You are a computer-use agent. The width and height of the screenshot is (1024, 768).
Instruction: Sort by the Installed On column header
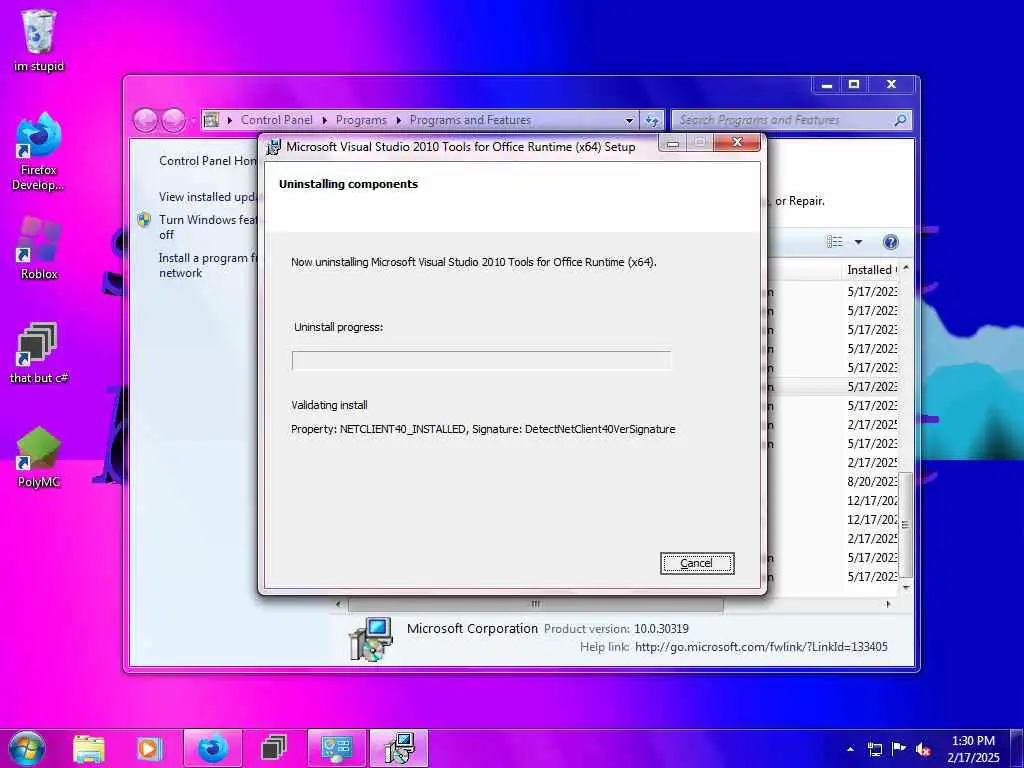pos(870,270)
